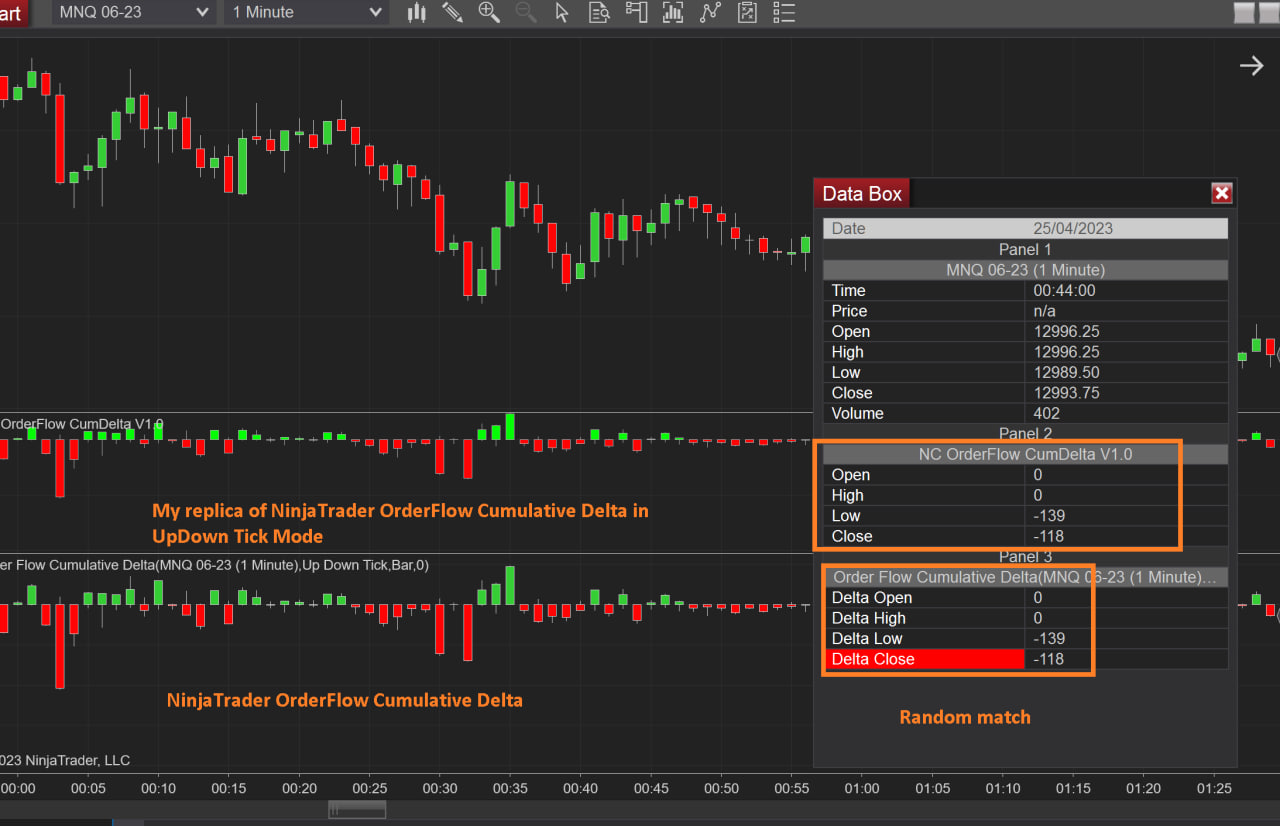This screenshot has width=1280, height=826.
Task: Click the Data Box title bar
Action: tap(861, 193)
